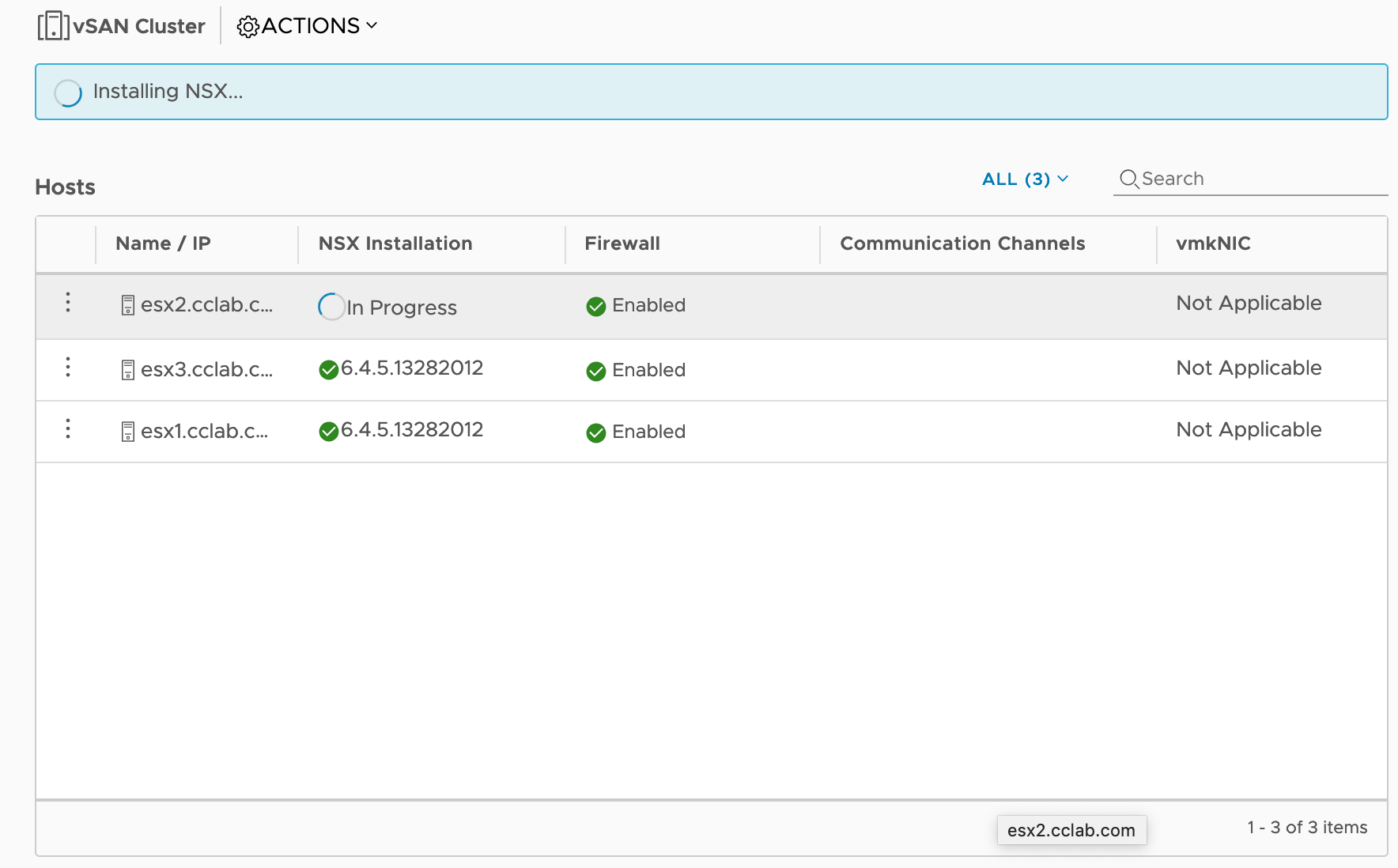Viewport: 1398px width, 868px height.
Task: Click the esx1 host server icon
Action: pyautogui.click(x=128, y=432)
